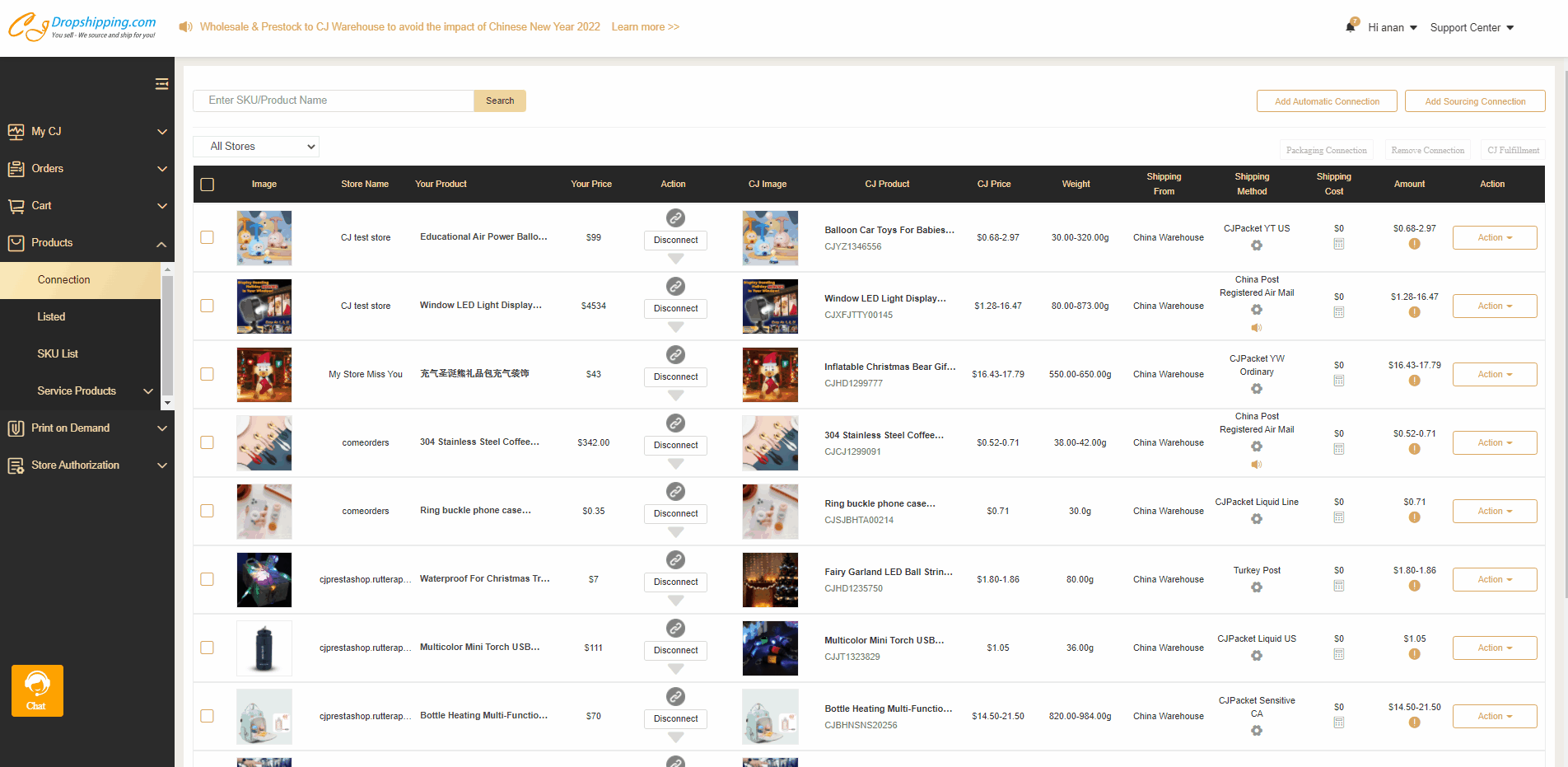This screenshot has width=1568, height=767.
Task: Click the link icon above Balloon Car row's Disconnect
Action: tap(675, 218)
